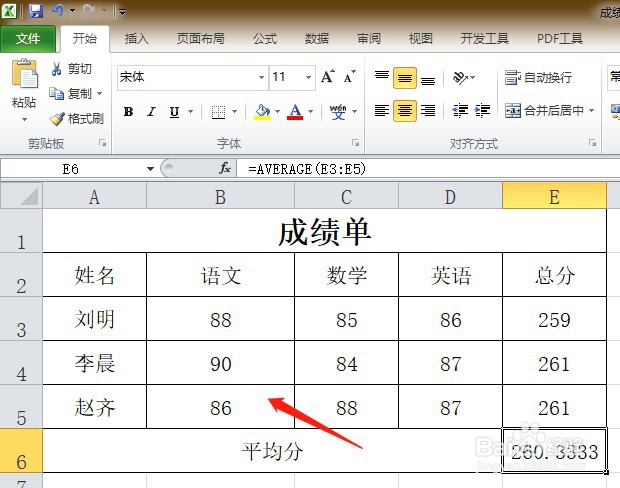The image size is (620, 488).
Task: Expand the 复制 copy dropdown arrow
Action: (x=100, y=94)
